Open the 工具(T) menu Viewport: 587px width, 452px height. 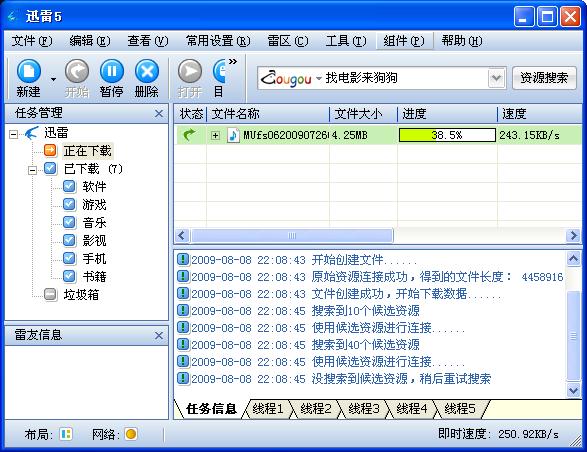click(346, 40)
